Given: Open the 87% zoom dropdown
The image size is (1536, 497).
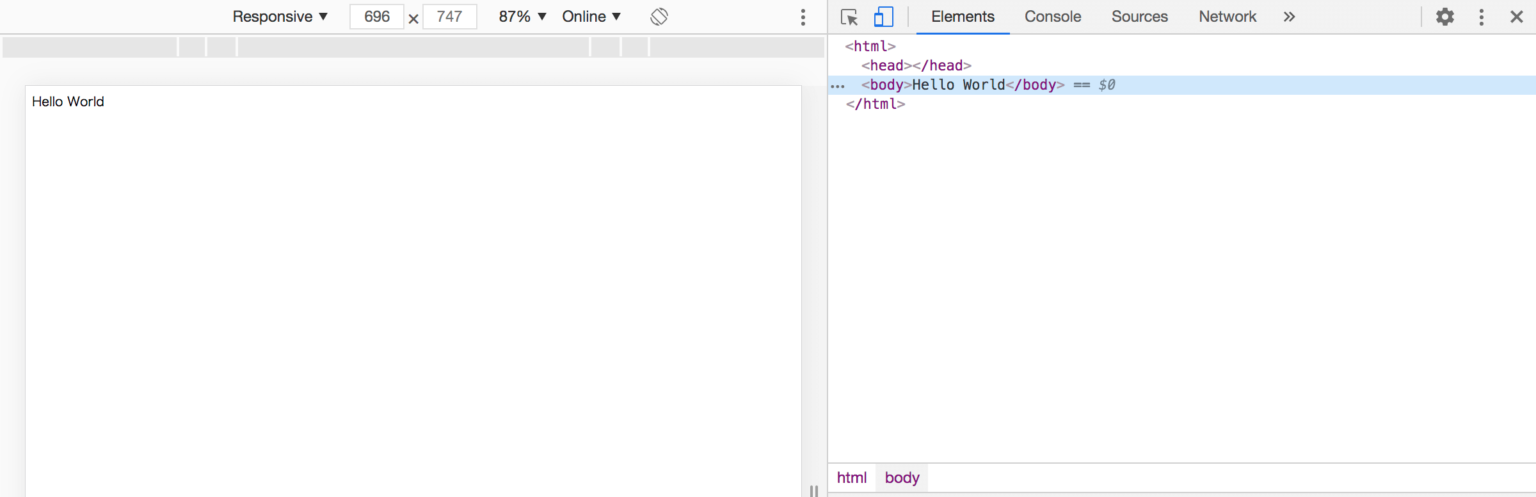Looking at the screenshot, I should click(523, 17).
